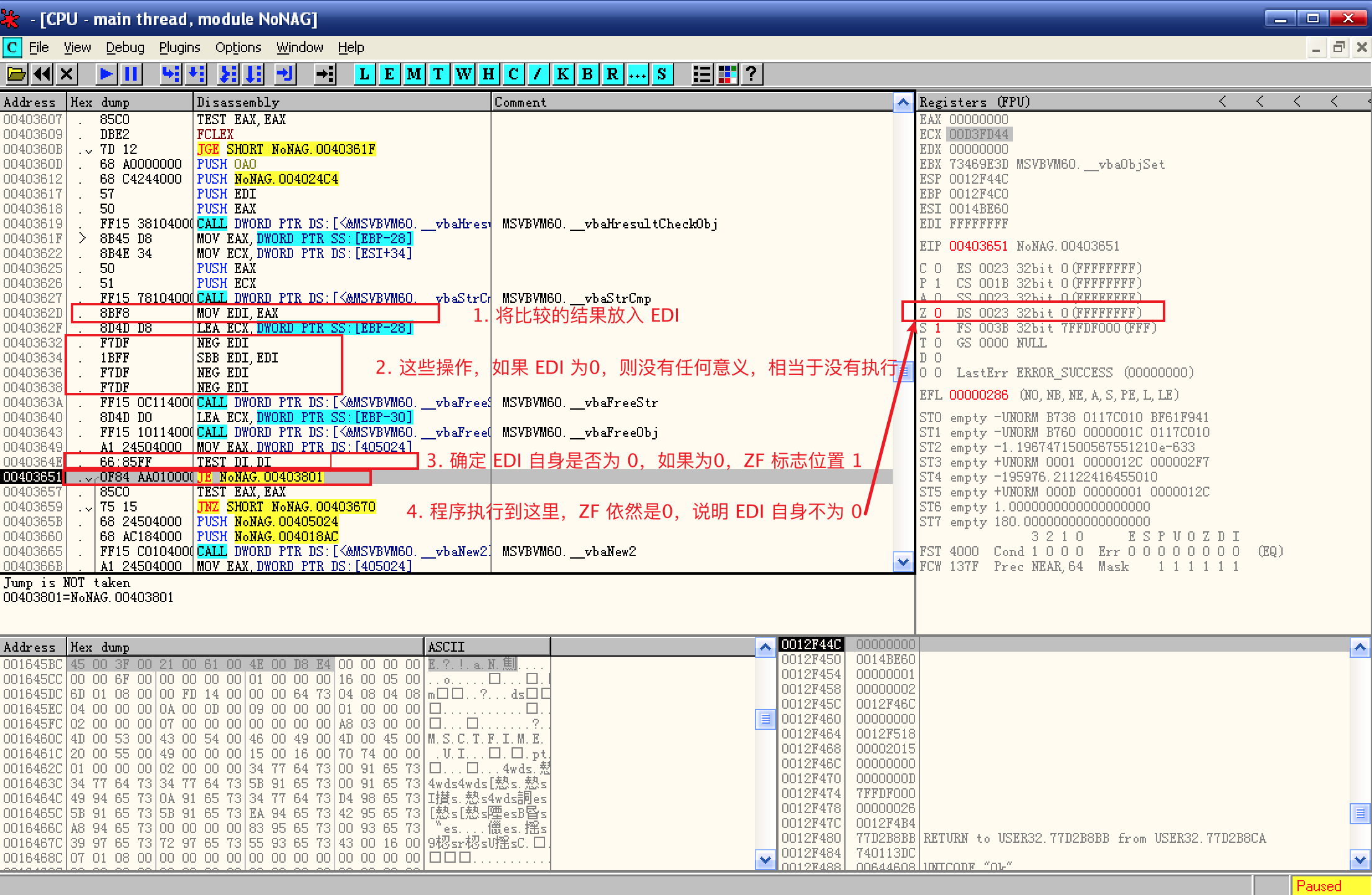
Task: Click the Open file folder icon
Action: click(x=17, y=74)
